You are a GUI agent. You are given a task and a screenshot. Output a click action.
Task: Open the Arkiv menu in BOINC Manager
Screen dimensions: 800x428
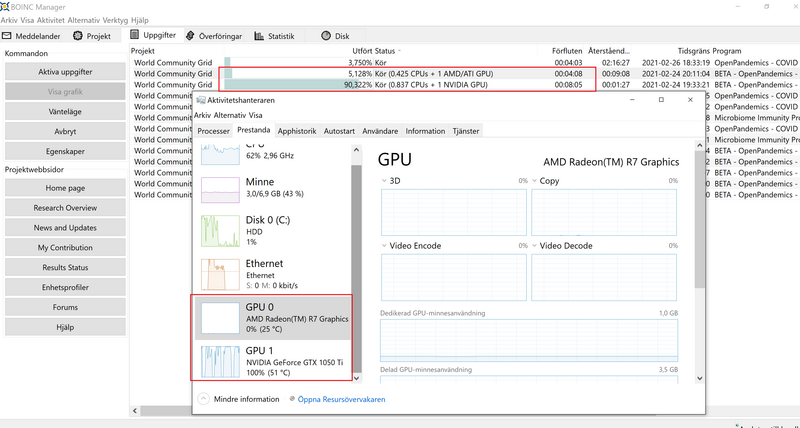(x=9, y=20)
